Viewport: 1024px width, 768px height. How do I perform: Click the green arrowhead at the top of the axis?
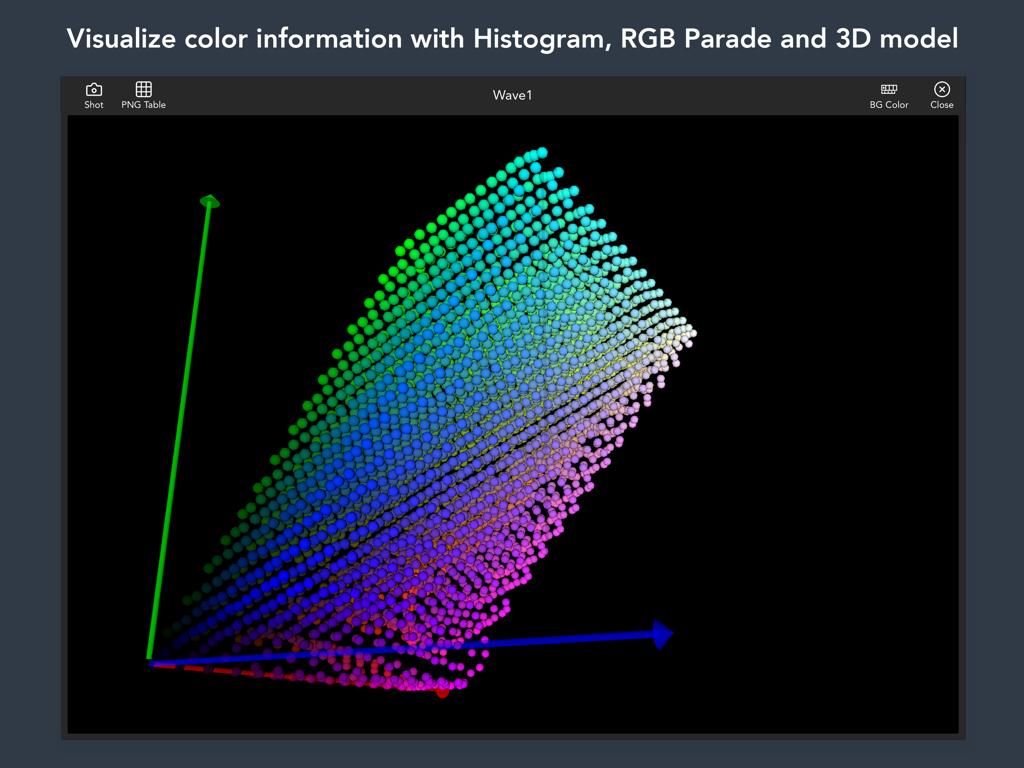pos(210,202)
